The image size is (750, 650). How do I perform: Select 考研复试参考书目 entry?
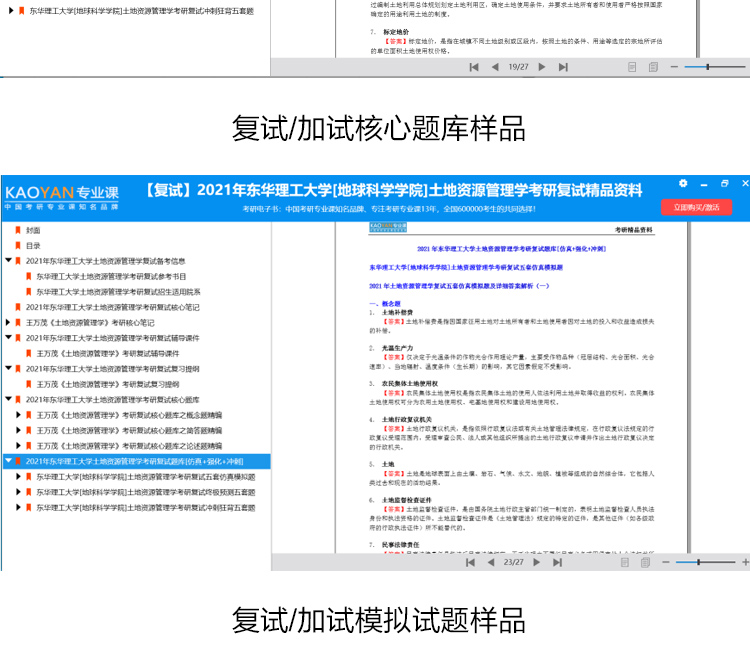tap(111, 276)
